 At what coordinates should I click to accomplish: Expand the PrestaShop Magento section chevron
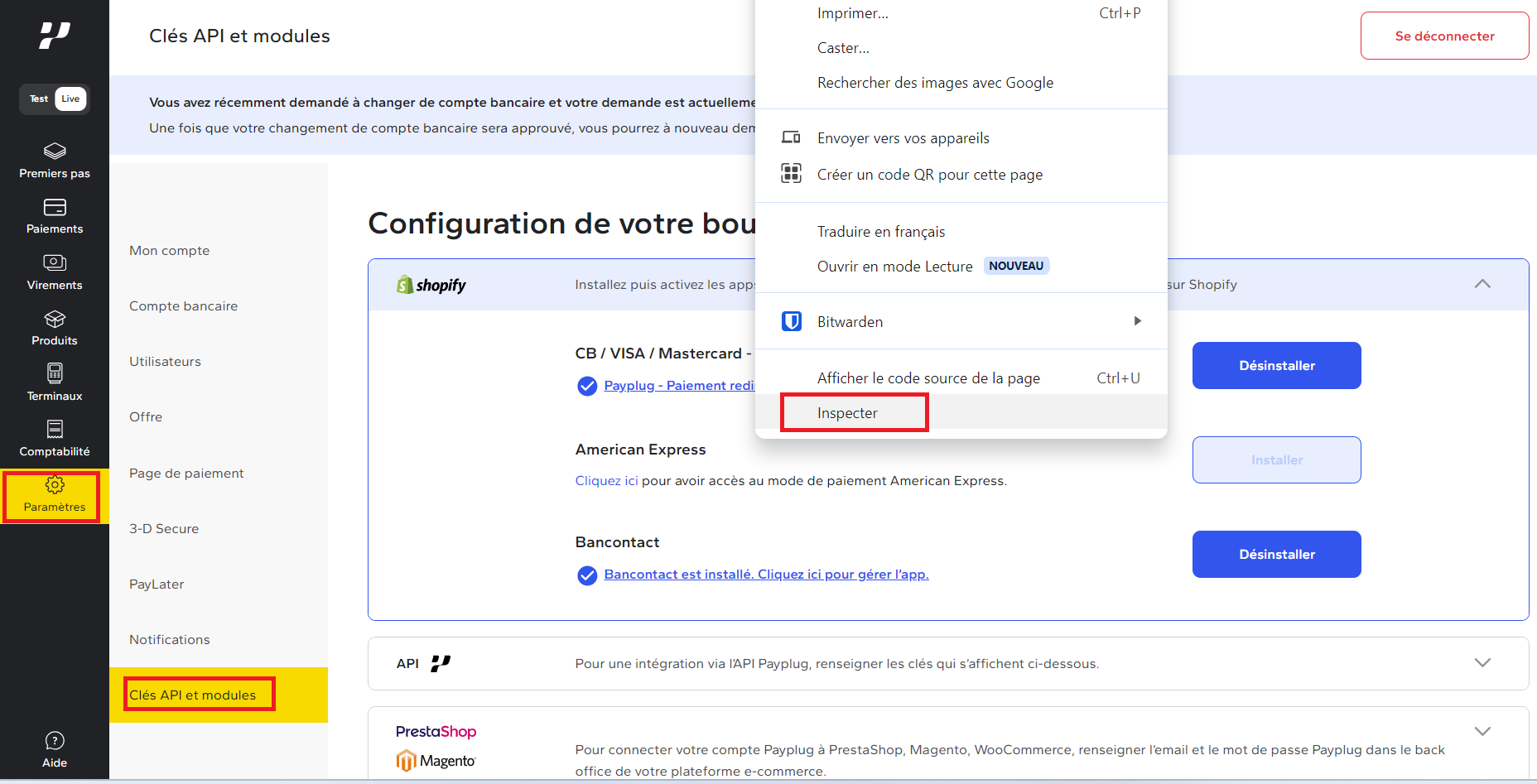[1482, 731]
